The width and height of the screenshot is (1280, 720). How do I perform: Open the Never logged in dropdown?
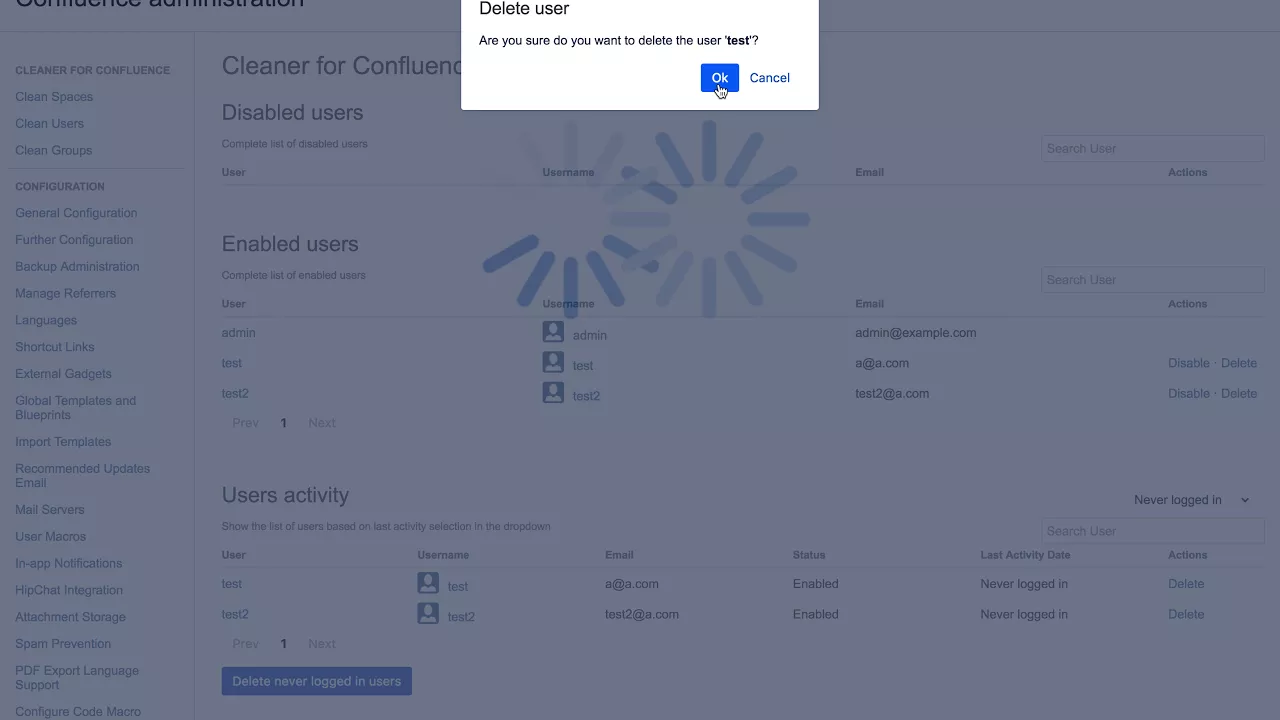pos(1191,500)
